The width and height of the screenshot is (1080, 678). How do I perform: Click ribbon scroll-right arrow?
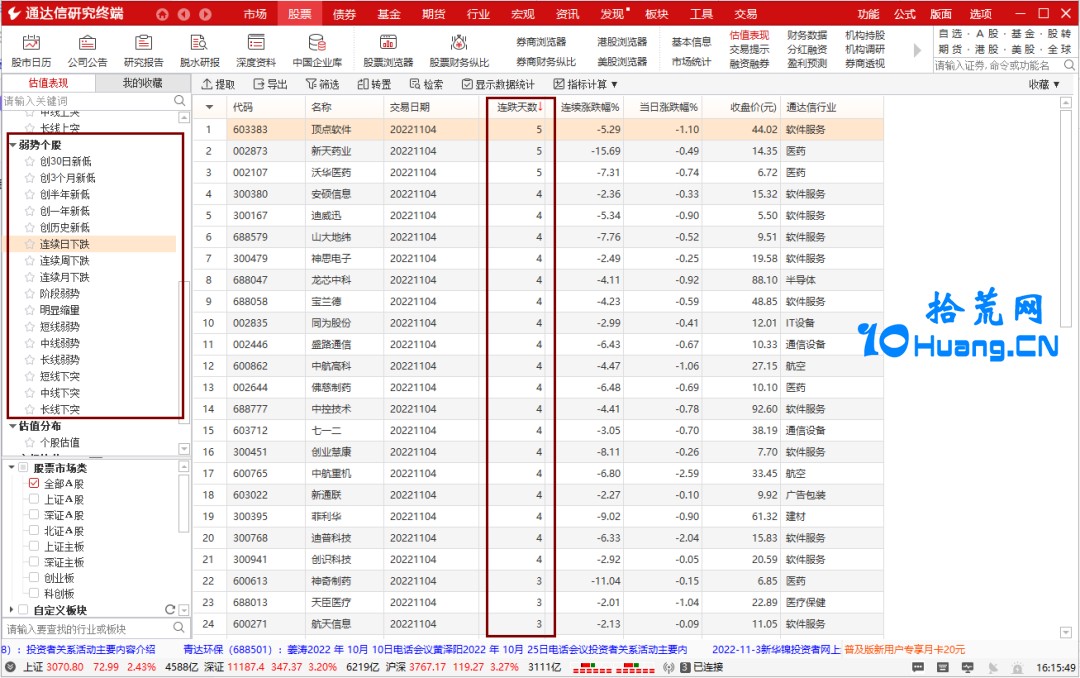(x=917, y=50)
